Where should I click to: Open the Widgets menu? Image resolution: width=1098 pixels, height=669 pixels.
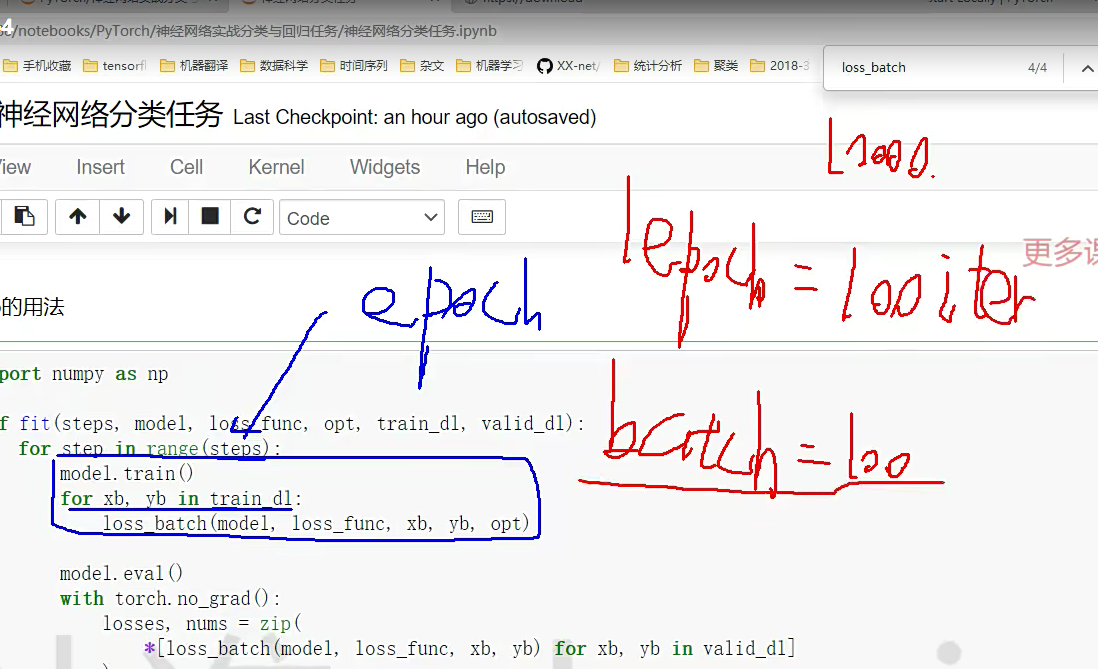pyautogui.click(x=384, y=167)
